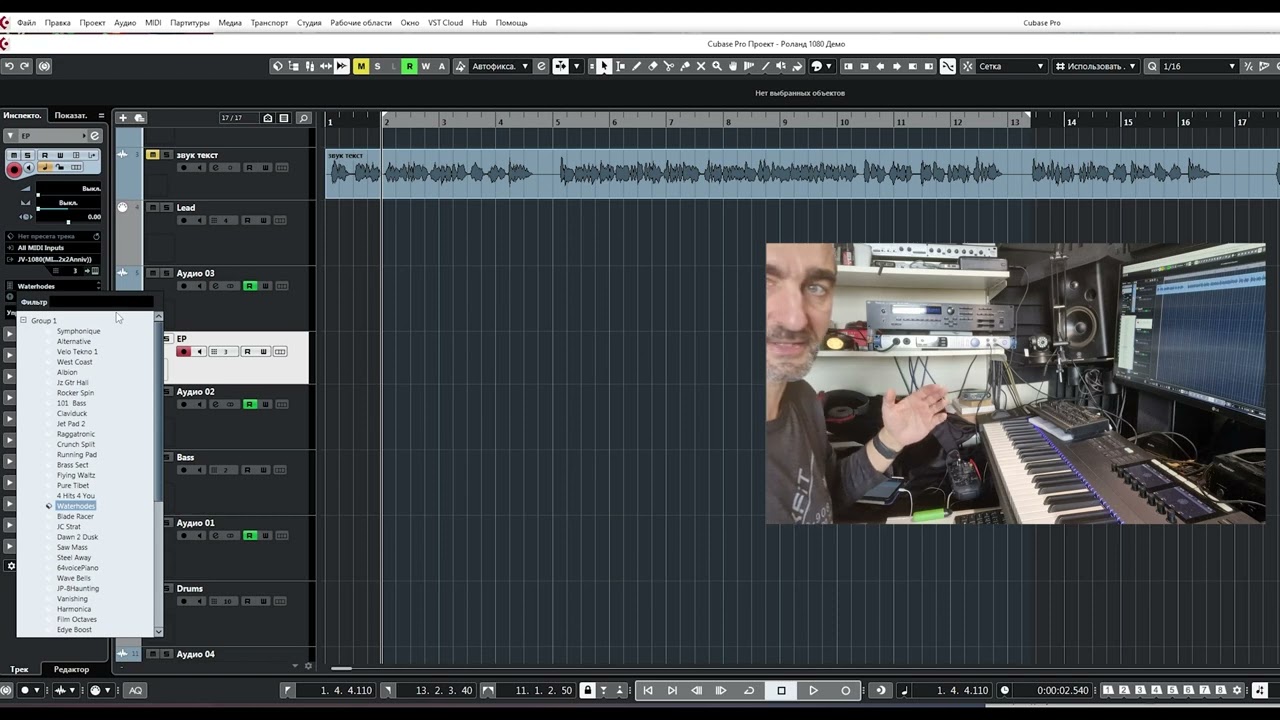Select the Split scissors tool
Viewport: 1280px width, 720px height.
[669, 66]
